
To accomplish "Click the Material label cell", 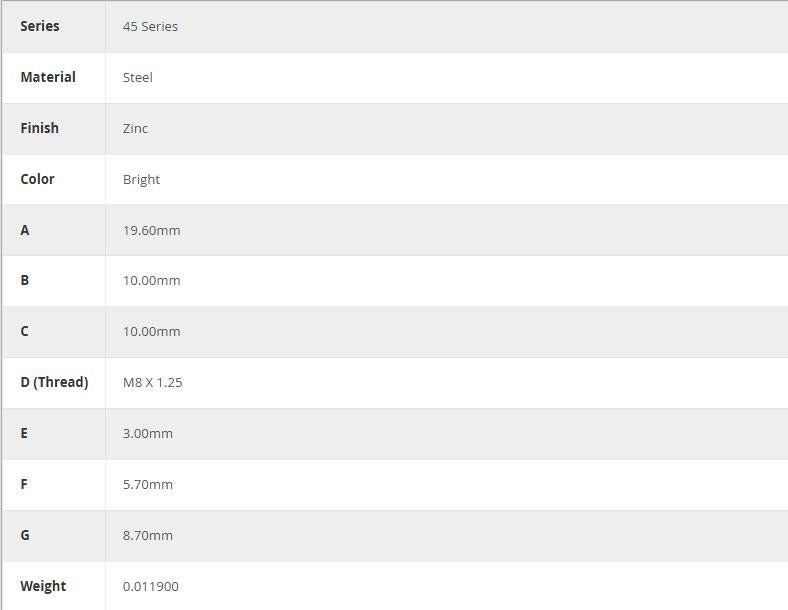I will pyautogui.click(x=48, y=77).
